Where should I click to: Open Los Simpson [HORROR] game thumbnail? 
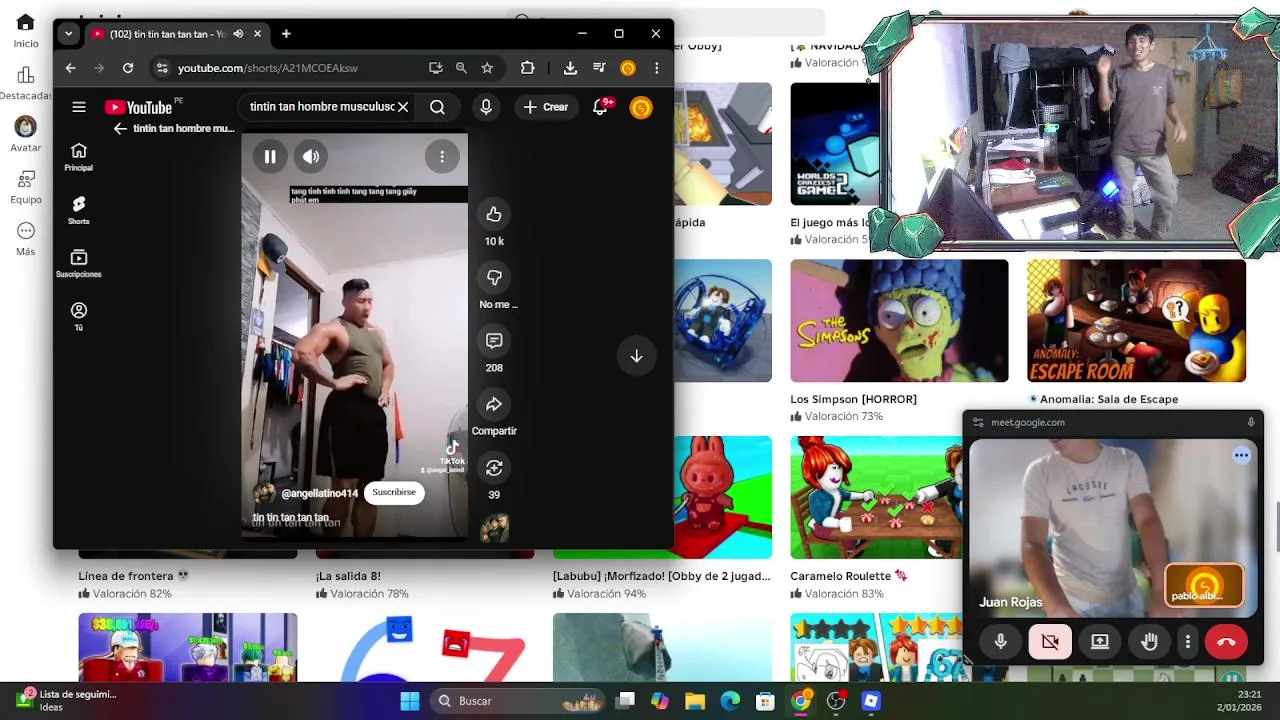click(899, 321)
